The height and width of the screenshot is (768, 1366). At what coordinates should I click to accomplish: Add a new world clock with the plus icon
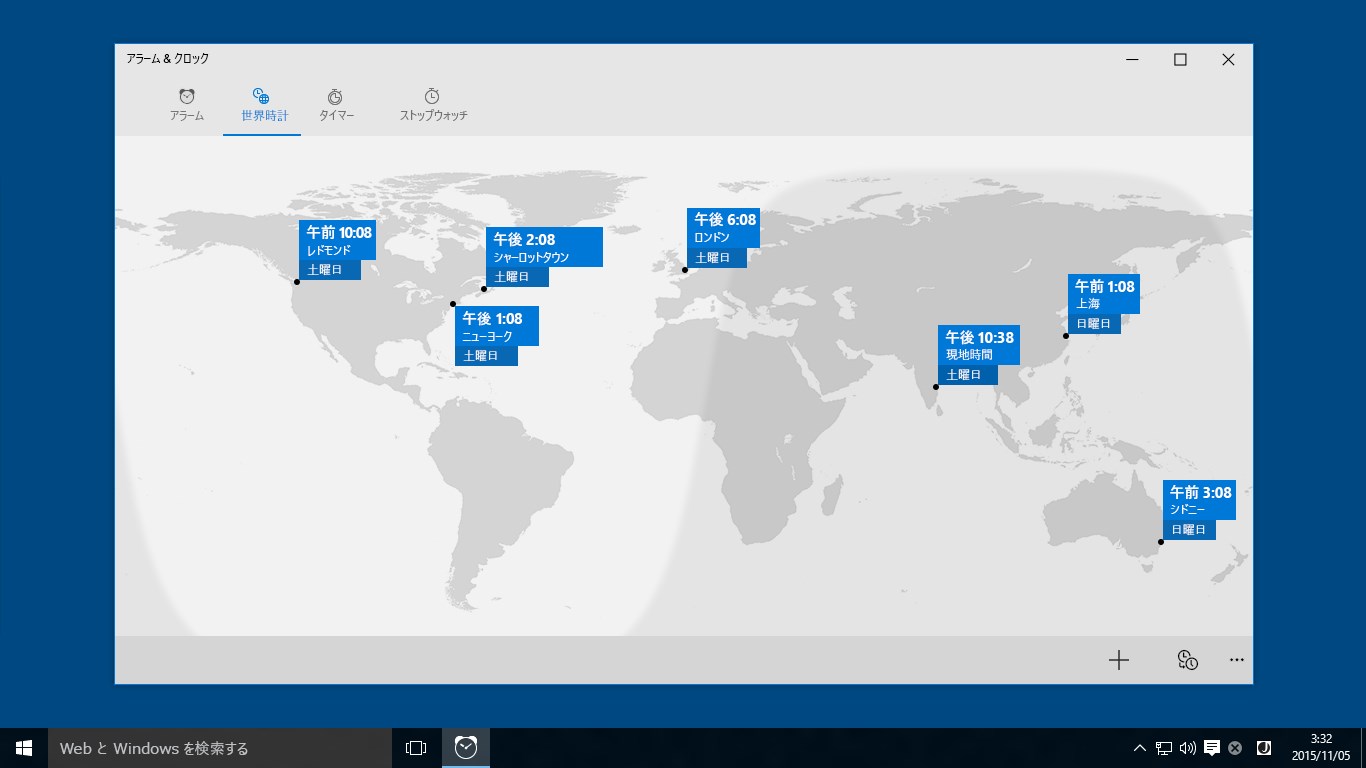tap(1119, 660)
